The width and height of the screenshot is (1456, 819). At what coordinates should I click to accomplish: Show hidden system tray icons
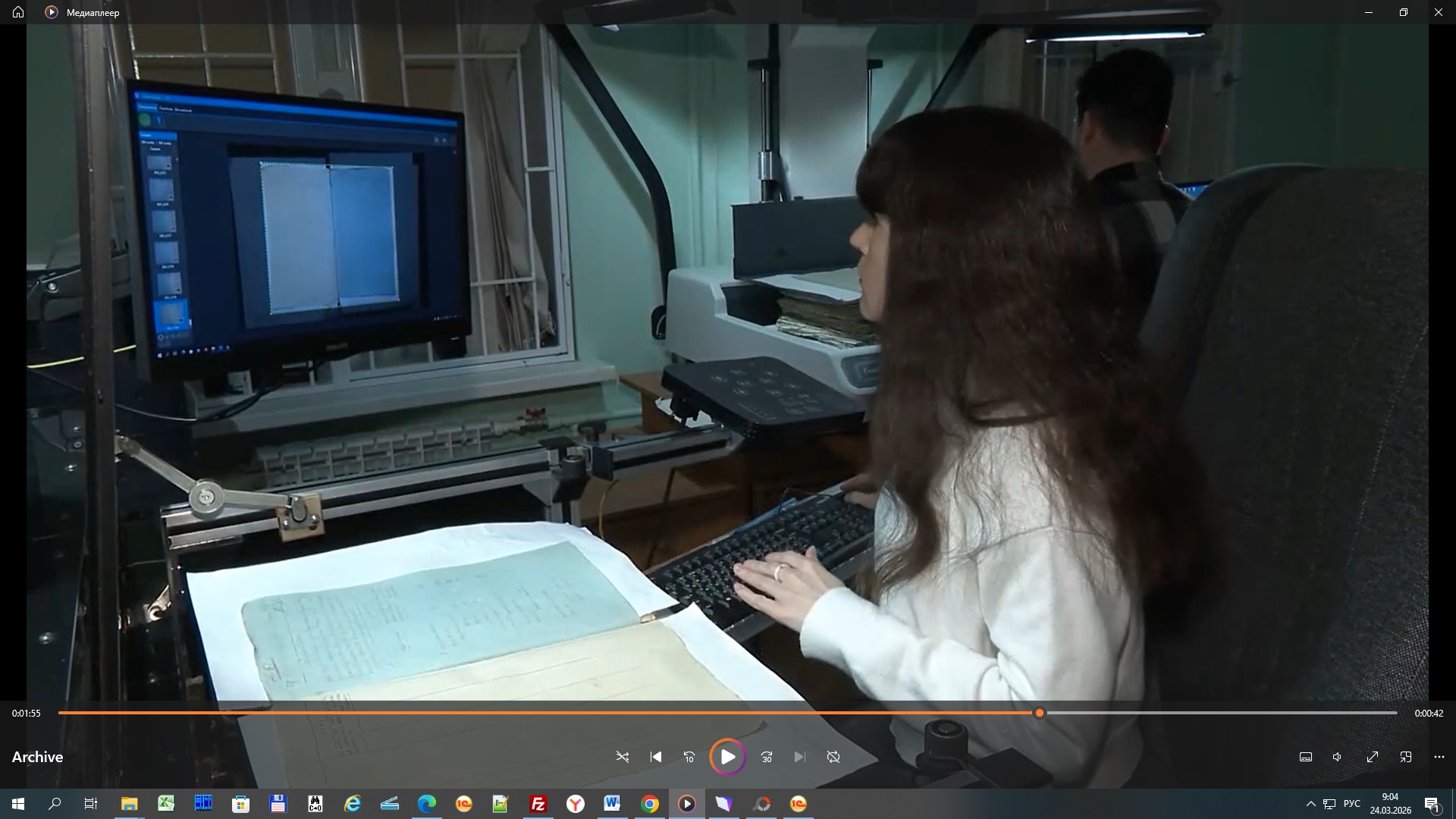pyautogui.click(x=1310, y=804)
